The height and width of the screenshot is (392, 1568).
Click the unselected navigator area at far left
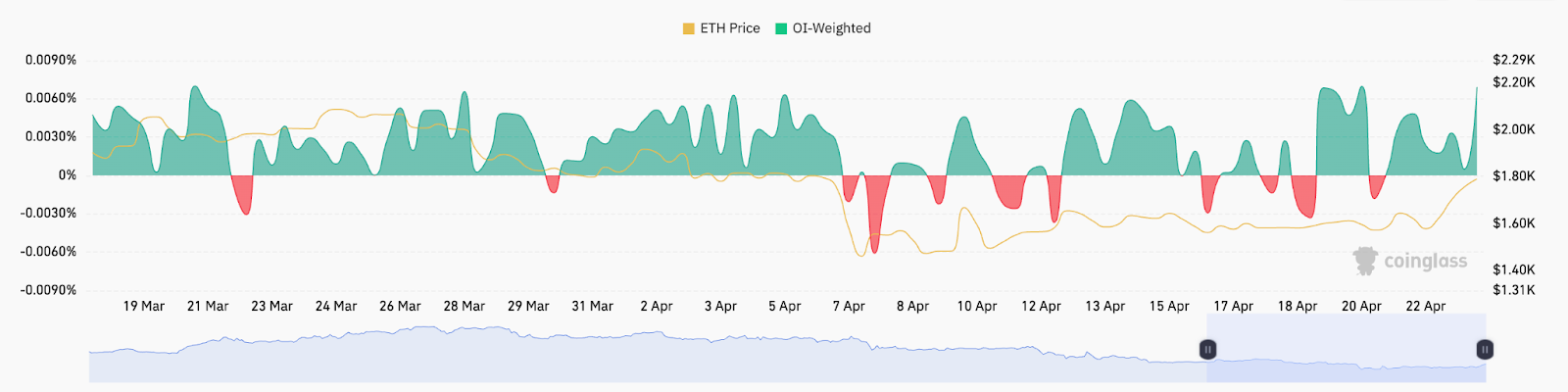click(x=147, y=366)
